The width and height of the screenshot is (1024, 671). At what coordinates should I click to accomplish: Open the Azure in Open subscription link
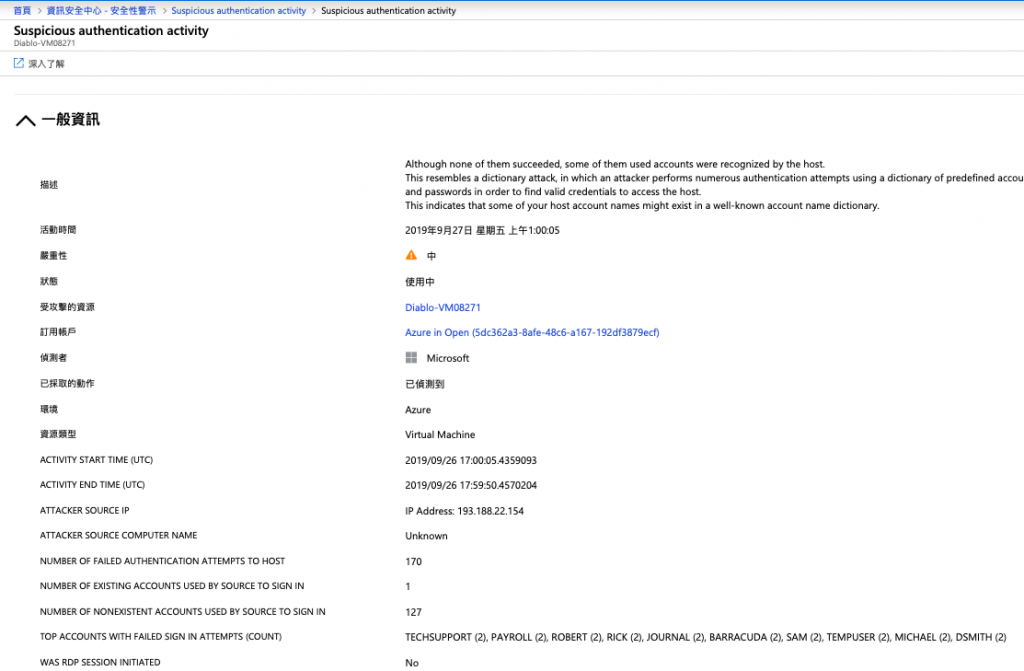[532, 333]
